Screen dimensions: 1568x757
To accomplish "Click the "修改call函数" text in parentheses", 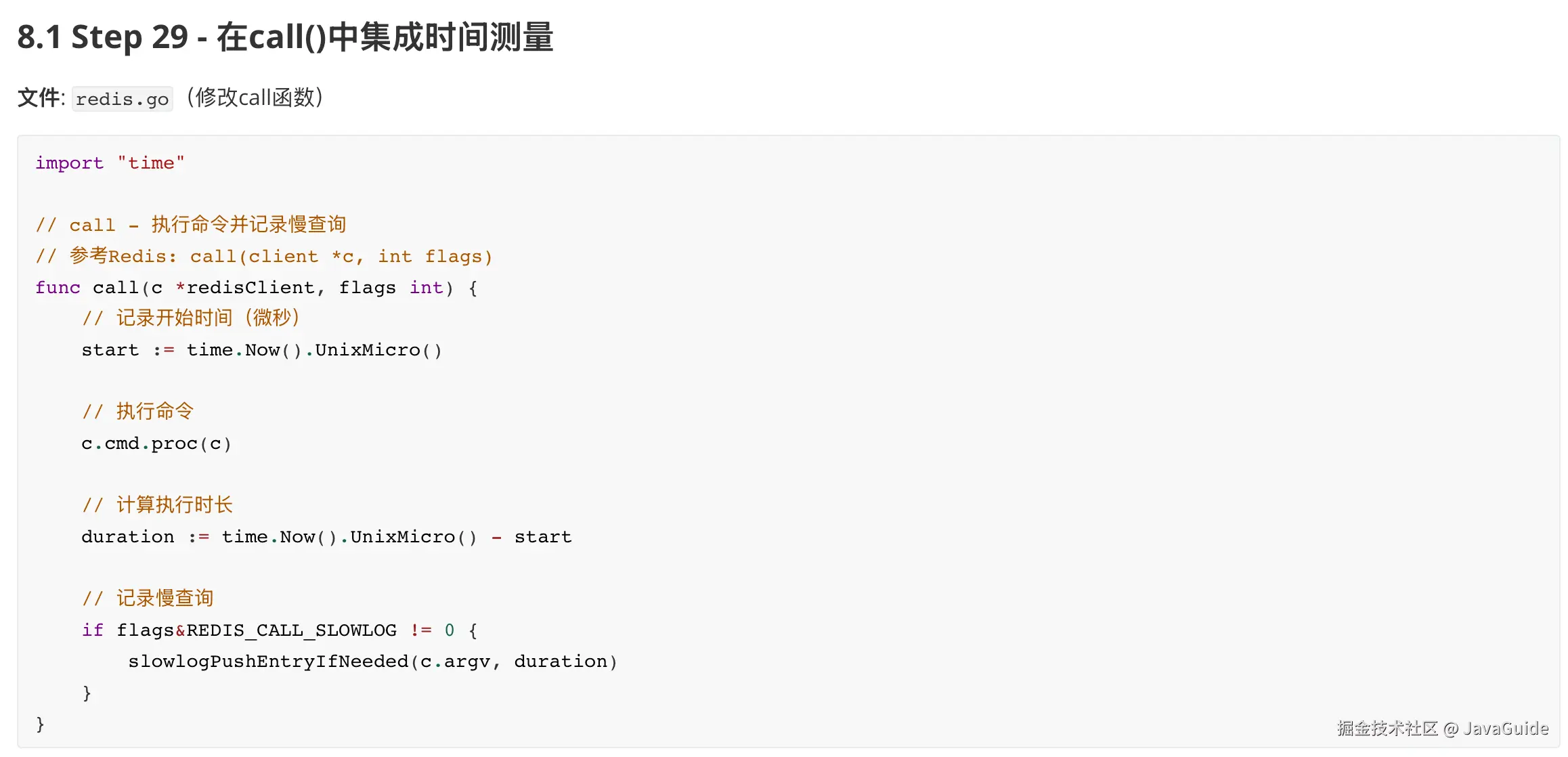I will [255, 98].
